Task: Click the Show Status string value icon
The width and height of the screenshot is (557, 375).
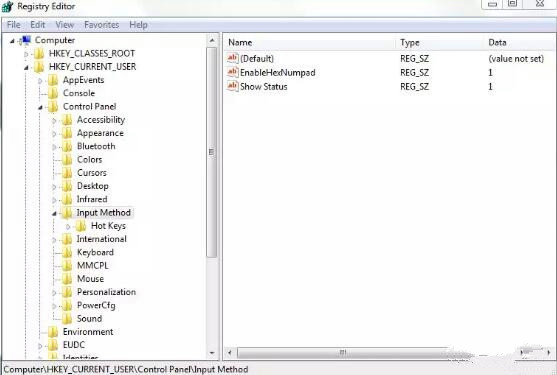Action: pyautogui.click(x=233, y=86)
